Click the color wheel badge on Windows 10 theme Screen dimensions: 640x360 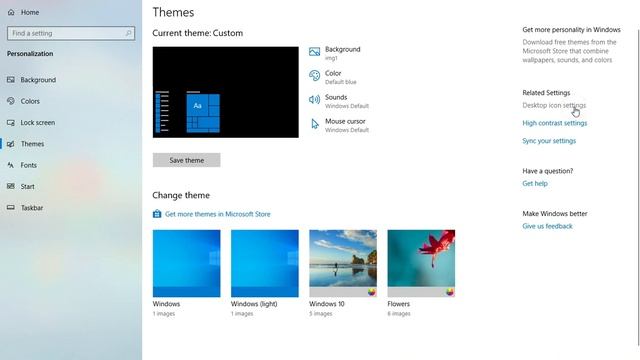tap(371, 292)
